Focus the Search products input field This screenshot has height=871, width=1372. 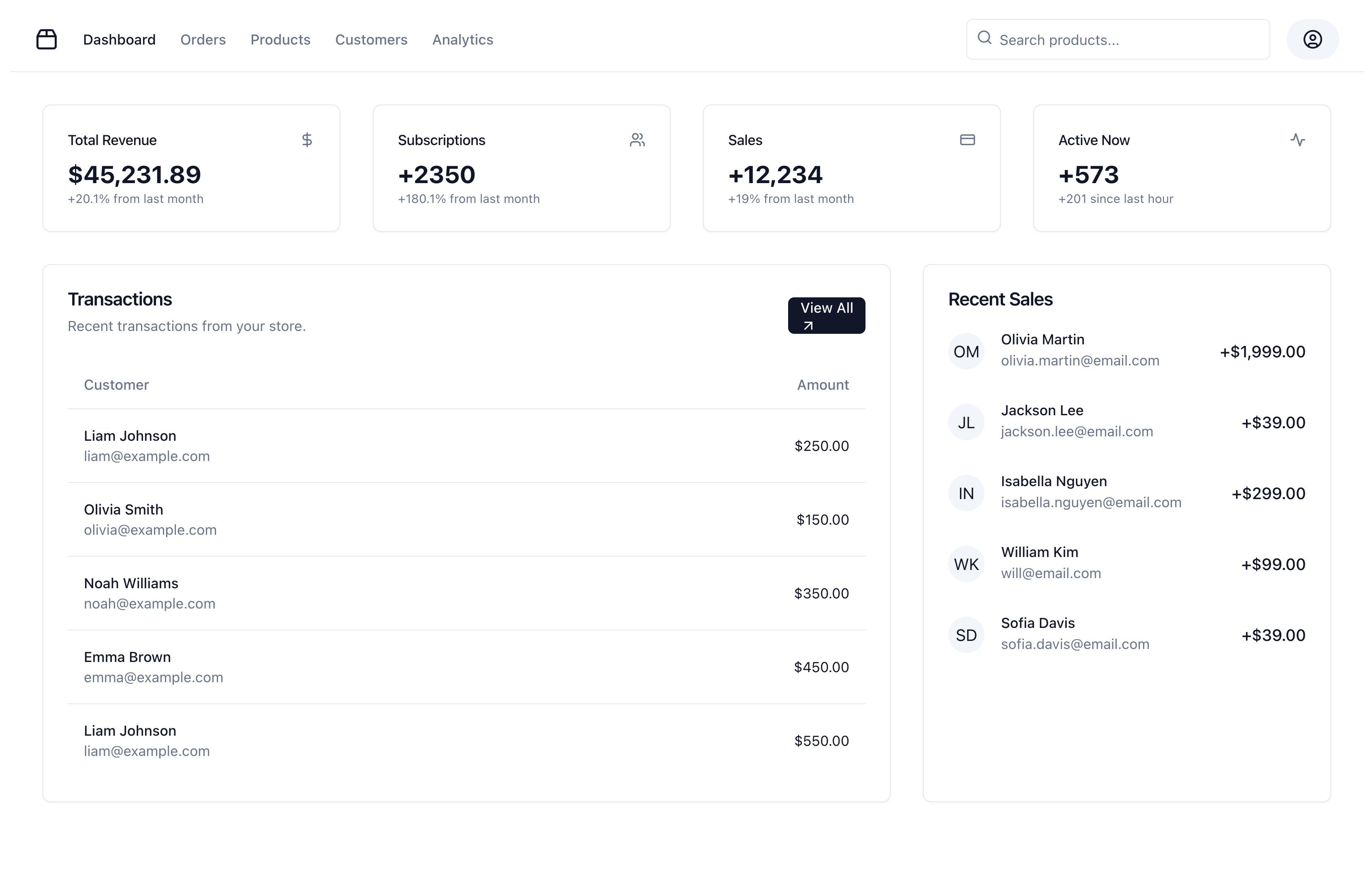1128,40
